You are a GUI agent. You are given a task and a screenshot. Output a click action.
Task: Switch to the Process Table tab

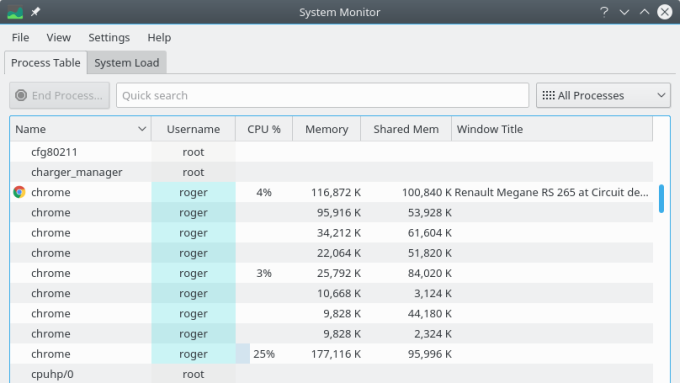(x=46, y=63)
